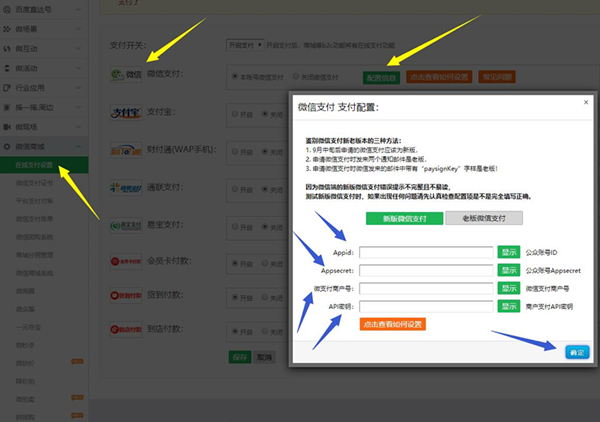600x422 pixels.
Task: Focus the Appid input field
Action: [x=426, y=253]
